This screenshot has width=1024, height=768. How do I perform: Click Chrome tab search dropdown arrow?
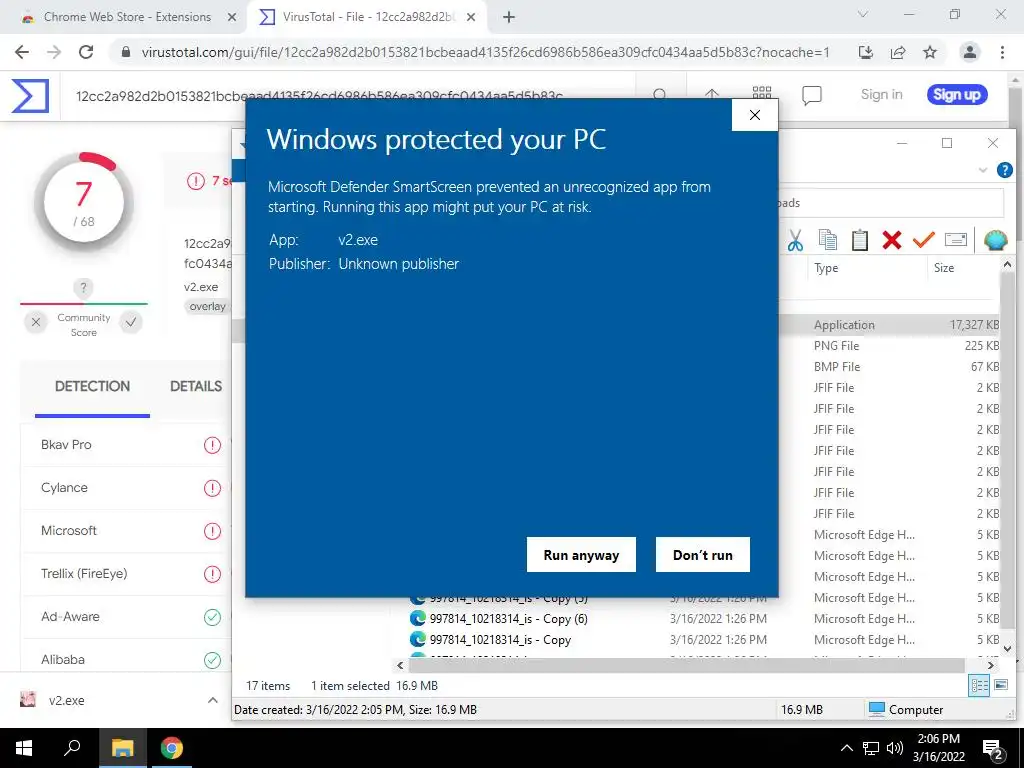[x=863, y=14]
